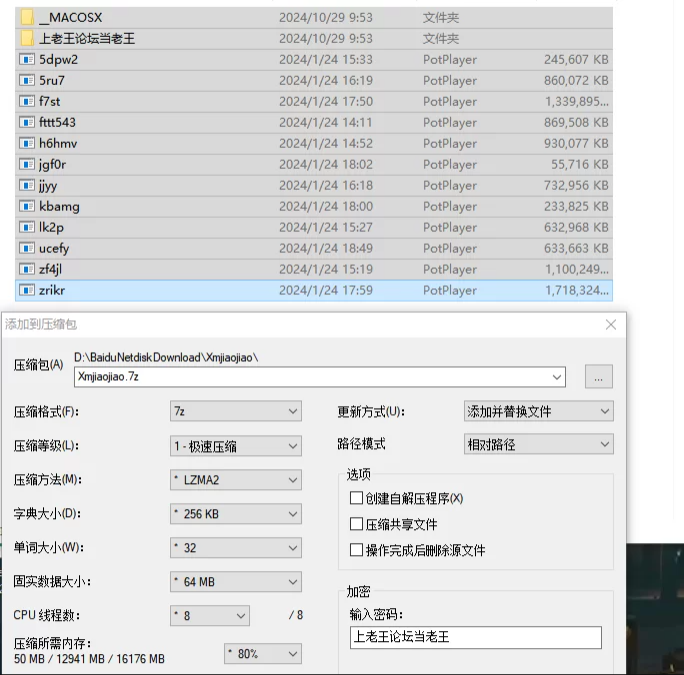Click the f7st video file icon
This screenshot has height=675, width=684.
coord(27,101)
